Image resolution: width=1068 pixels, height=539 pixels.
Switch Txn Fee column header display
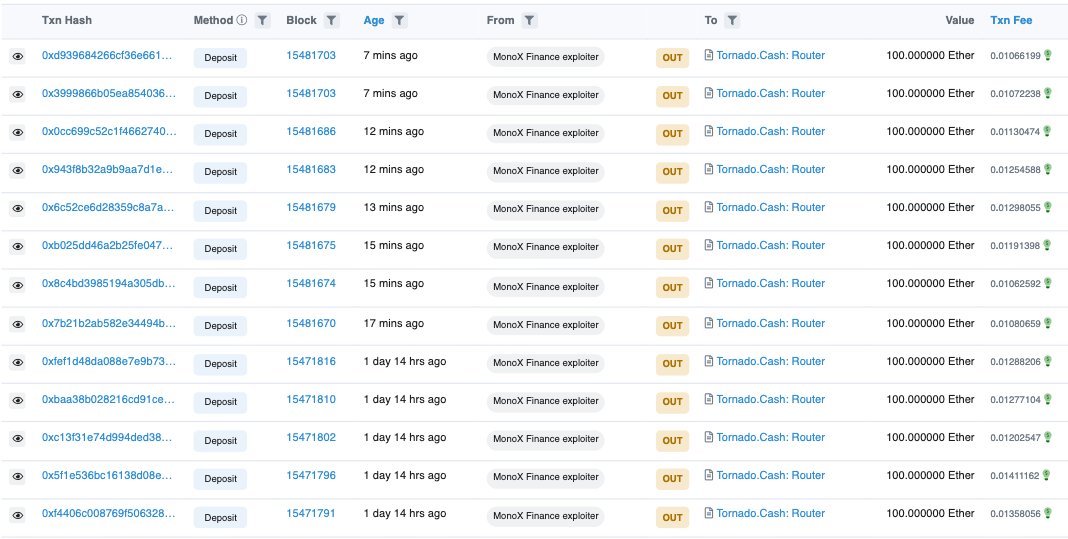coord(1011,20)
